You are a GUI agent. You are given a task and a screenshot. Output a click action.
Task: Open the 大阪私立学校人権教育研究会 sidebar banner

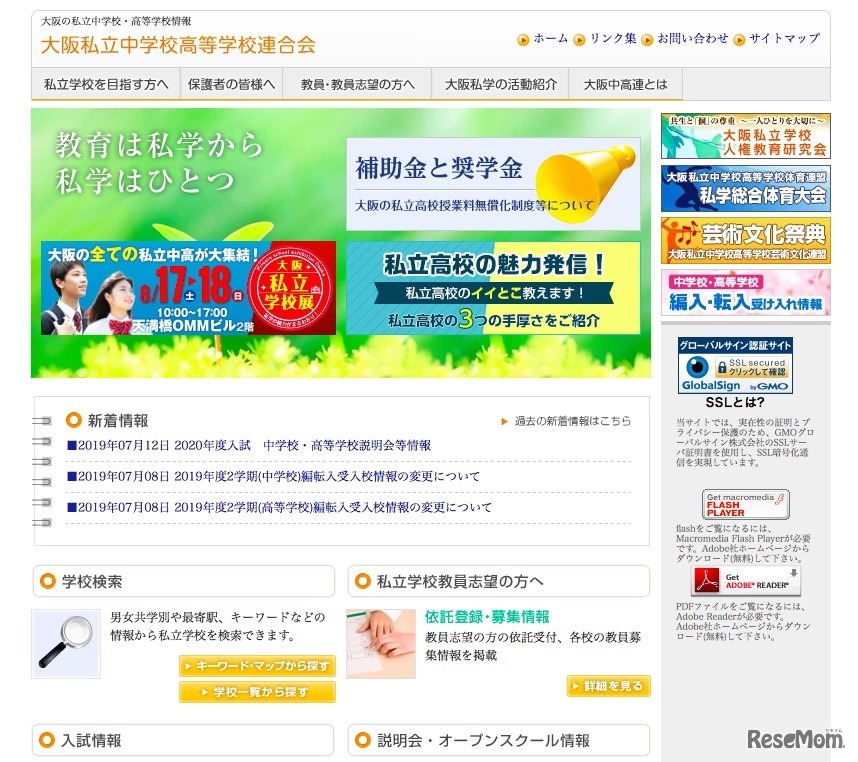pos(745,136)
